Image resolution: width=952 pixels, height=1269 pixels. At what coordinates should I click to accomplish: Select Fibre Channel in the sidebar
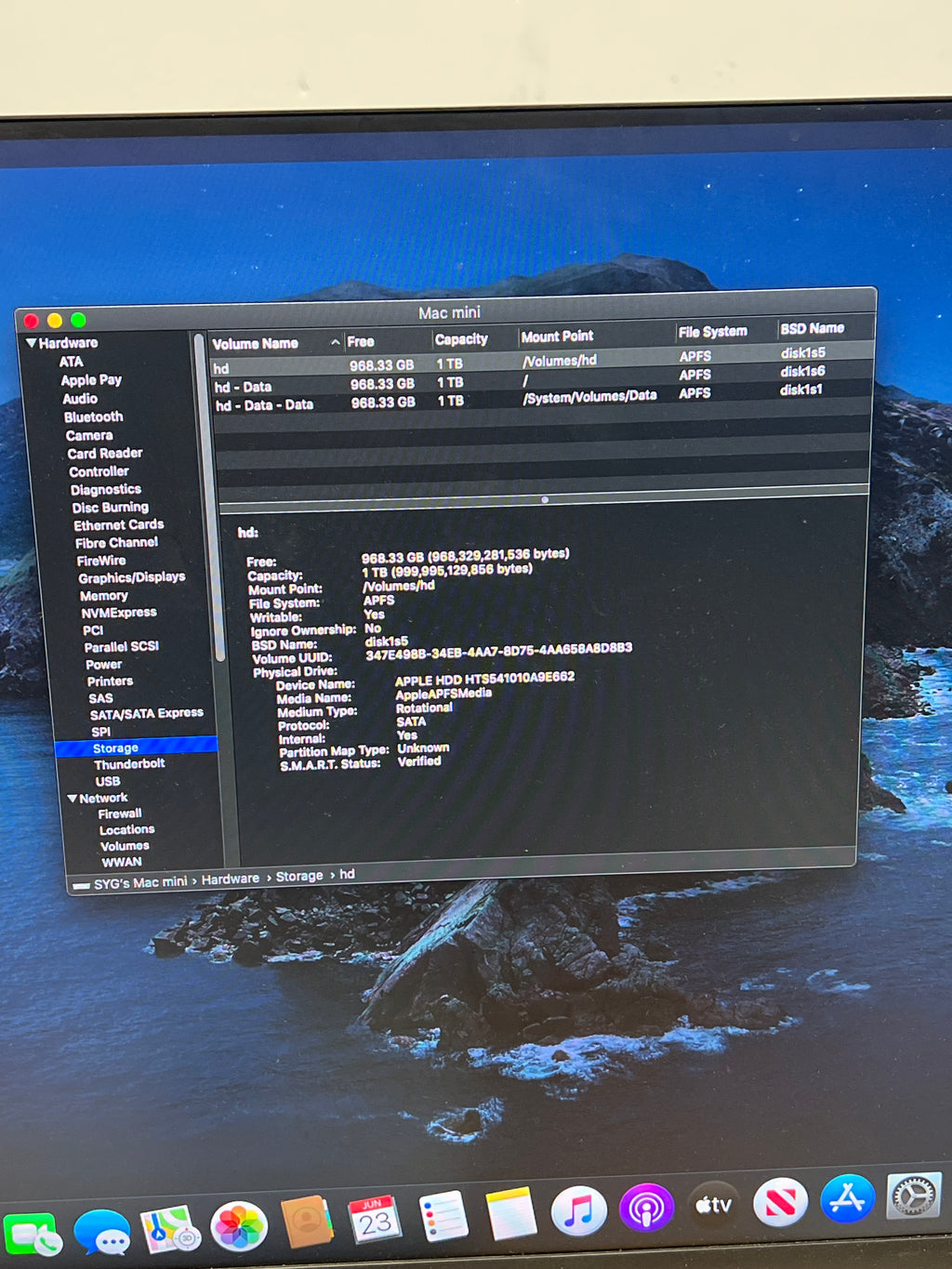tap(115, 542)
